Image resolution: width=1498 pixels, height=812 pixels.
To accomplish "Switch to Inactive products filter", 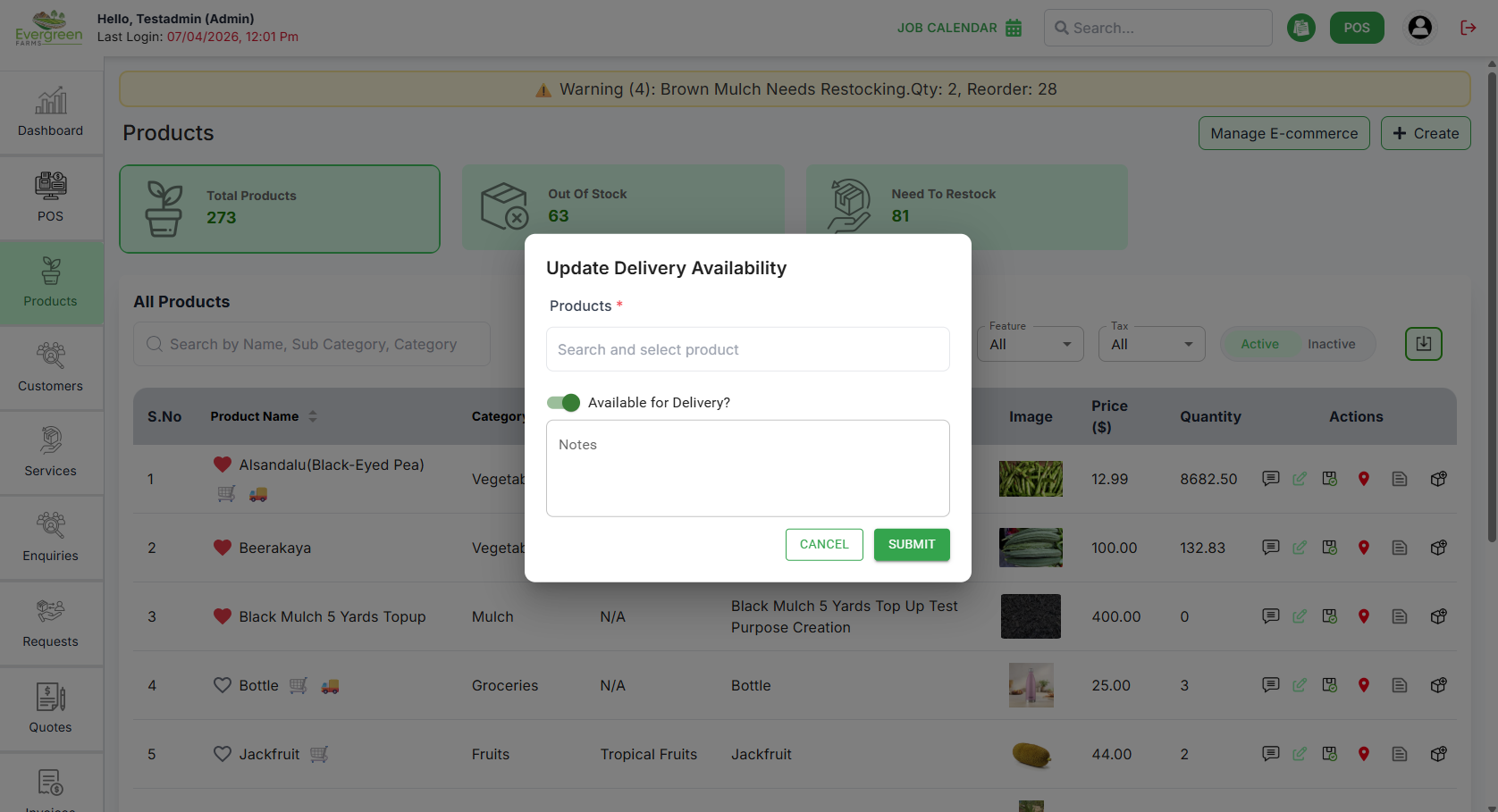I will 1331,344.
